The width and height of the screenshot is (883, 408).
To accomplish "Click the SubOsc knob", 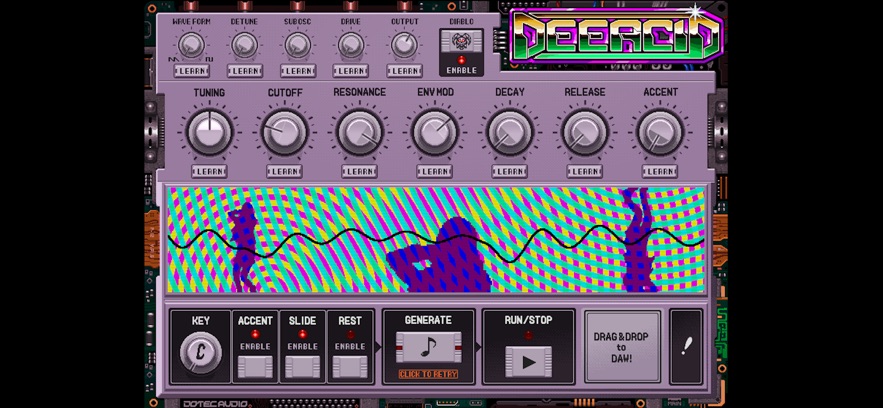I will [x=297, y=45].
